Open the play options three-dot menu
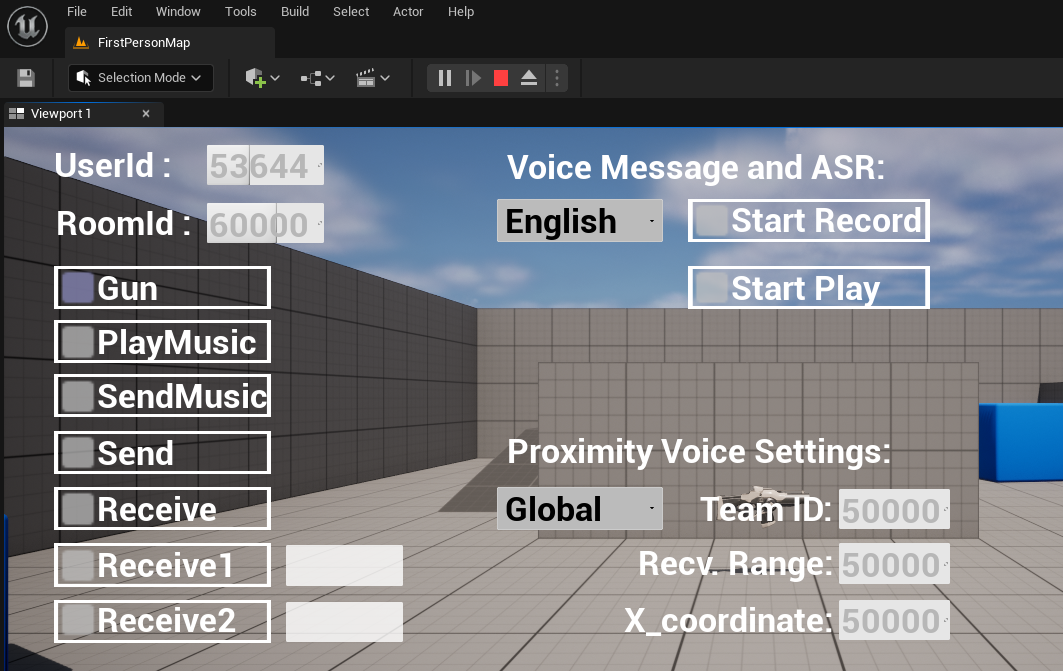This screenshot has width=1063, height=671. 557,78
